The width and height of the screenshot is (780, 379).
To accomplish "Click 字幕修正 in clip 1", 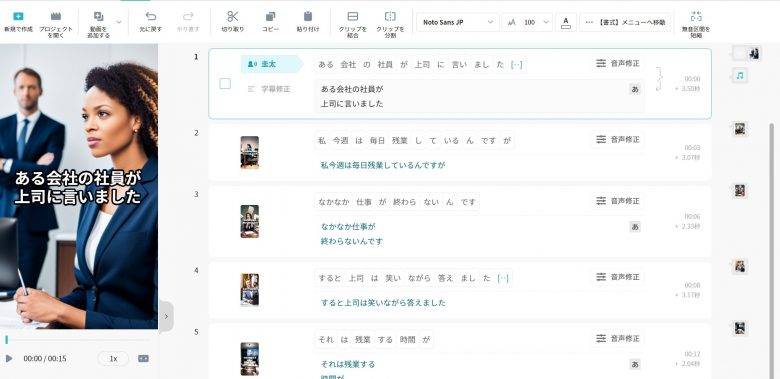I will pos(269,89).
